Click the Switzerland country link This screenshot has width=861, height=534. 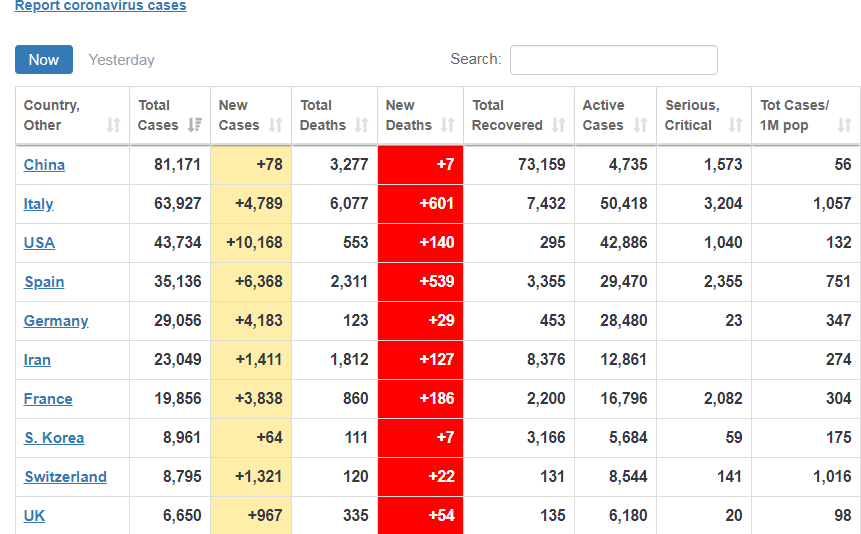65,477
